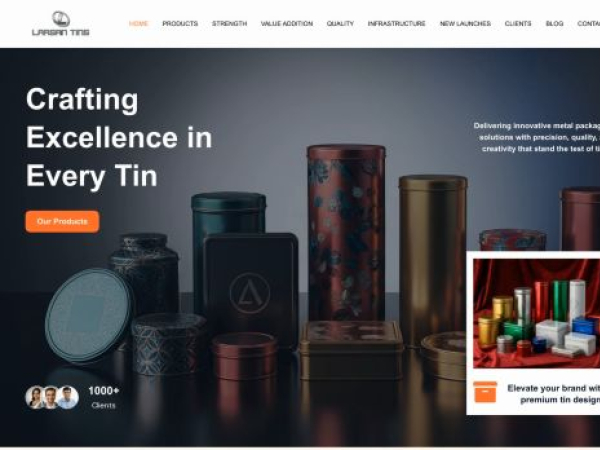Open the Blog link
The width and height of the screenshot is (600, 450).
pos(554,24)
